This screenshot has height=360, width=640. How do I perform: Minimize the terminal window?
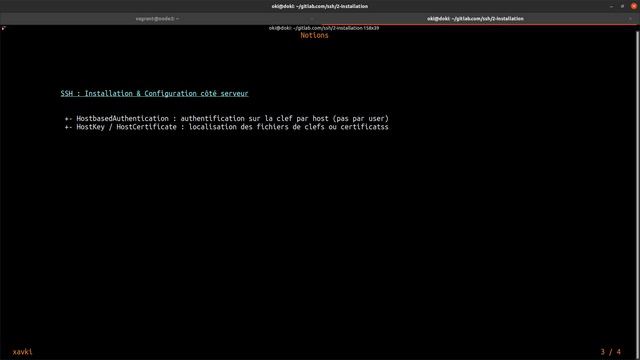click(x=611, y=6)
